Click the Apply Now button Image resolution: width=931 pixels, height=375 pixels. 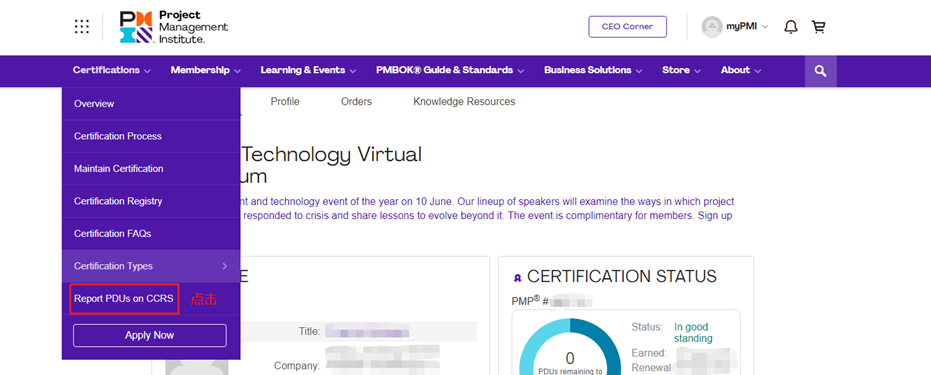tap(150, 335)
